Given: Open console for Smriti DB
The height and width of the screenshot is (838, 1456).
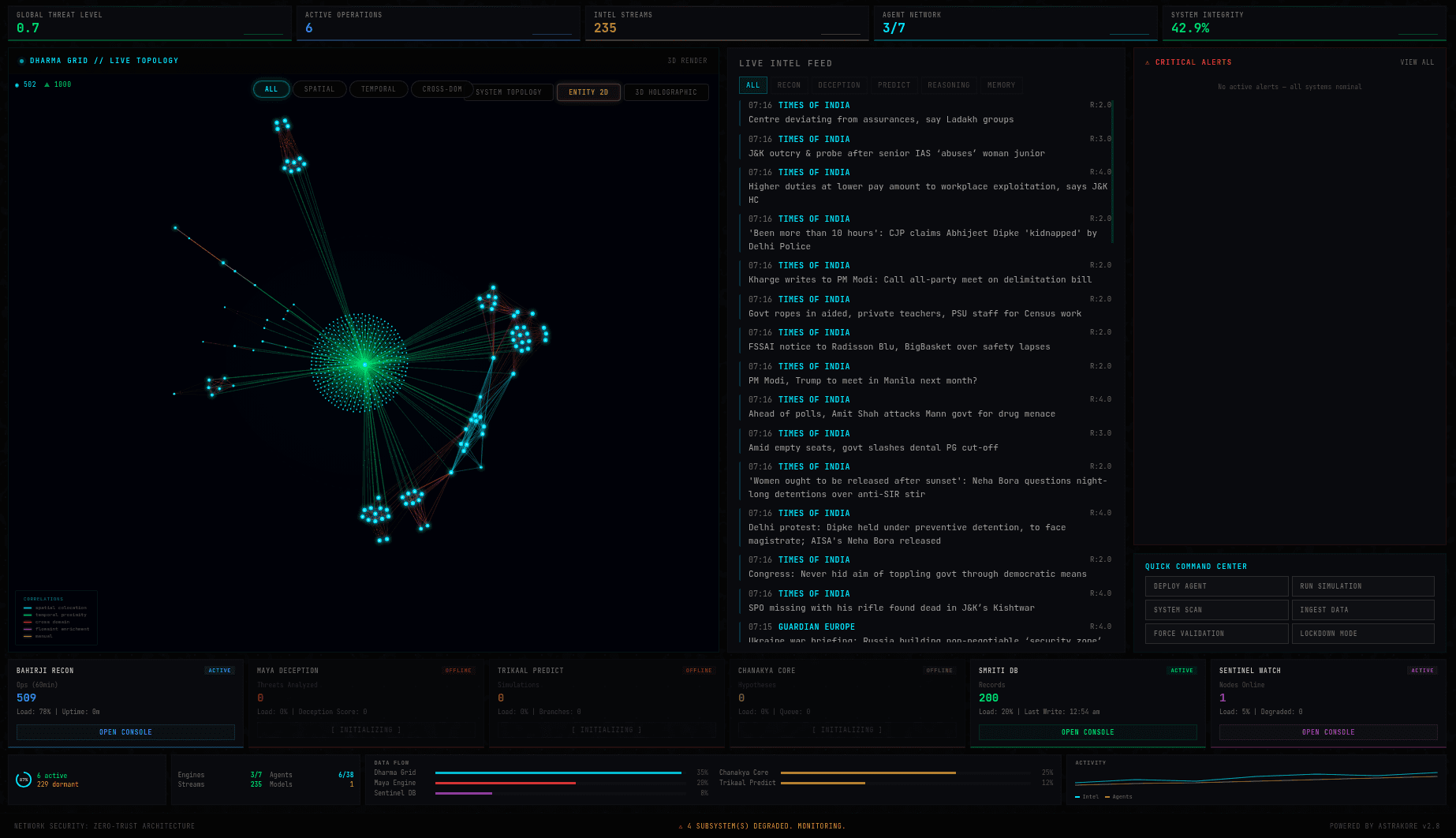Looking at the screenshot, I should coord(1088,732).
